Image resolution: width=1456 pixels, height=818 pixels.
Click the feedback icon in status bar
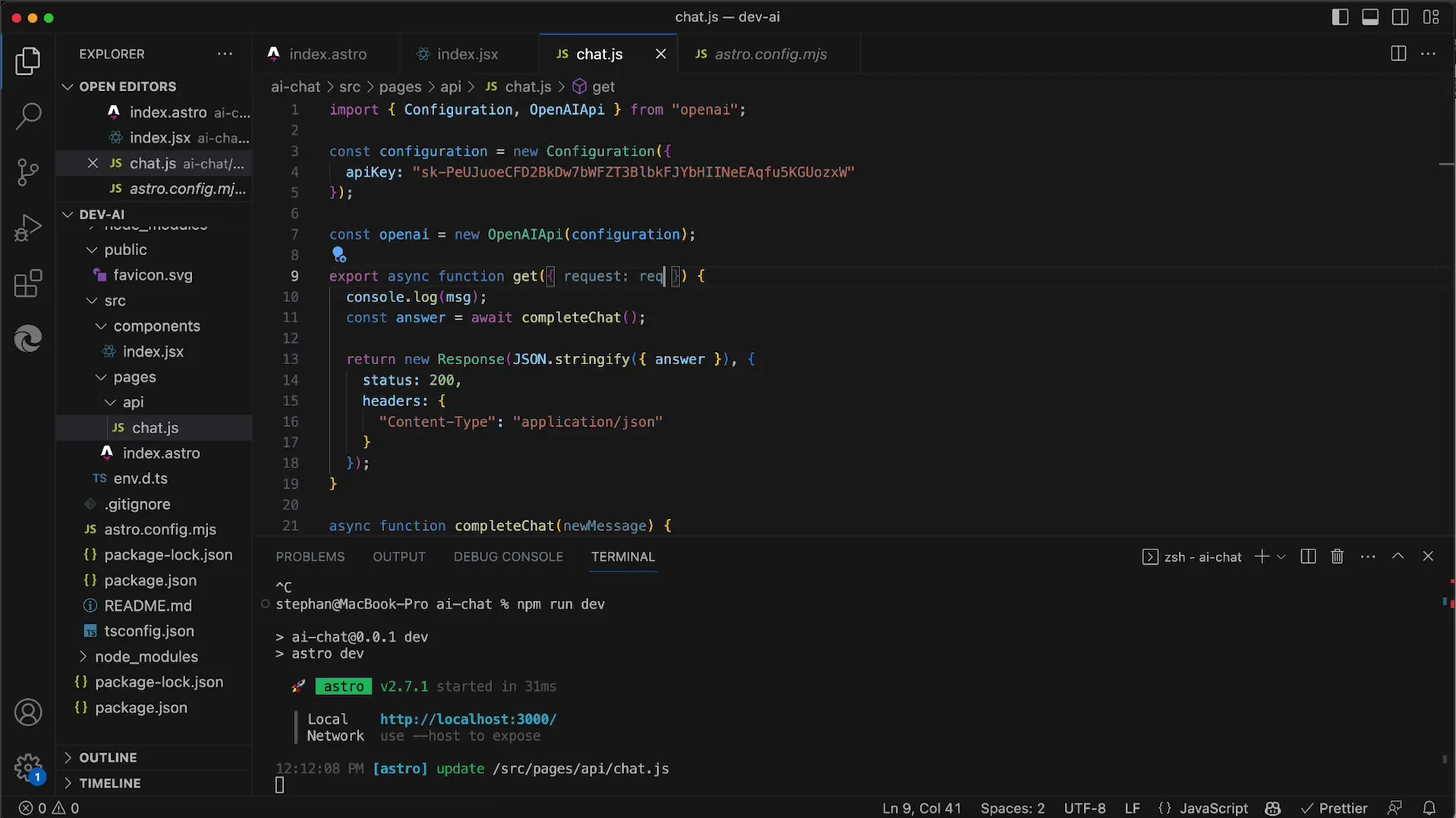pyautogui.click(x=1395, y=808)
